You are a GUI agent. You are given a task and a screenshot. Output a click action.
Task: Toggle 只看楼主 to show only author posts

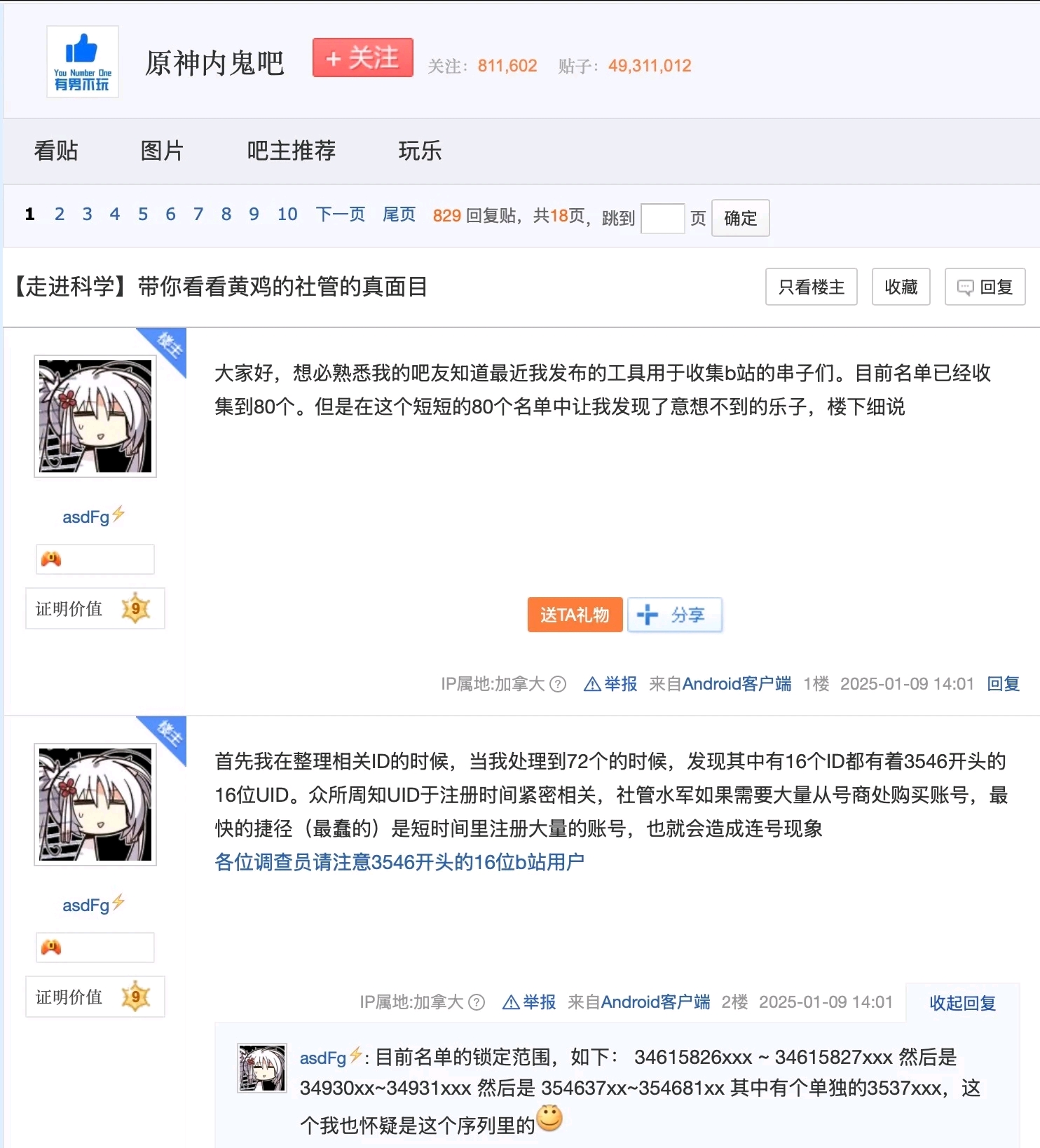(x=812, y=287)
